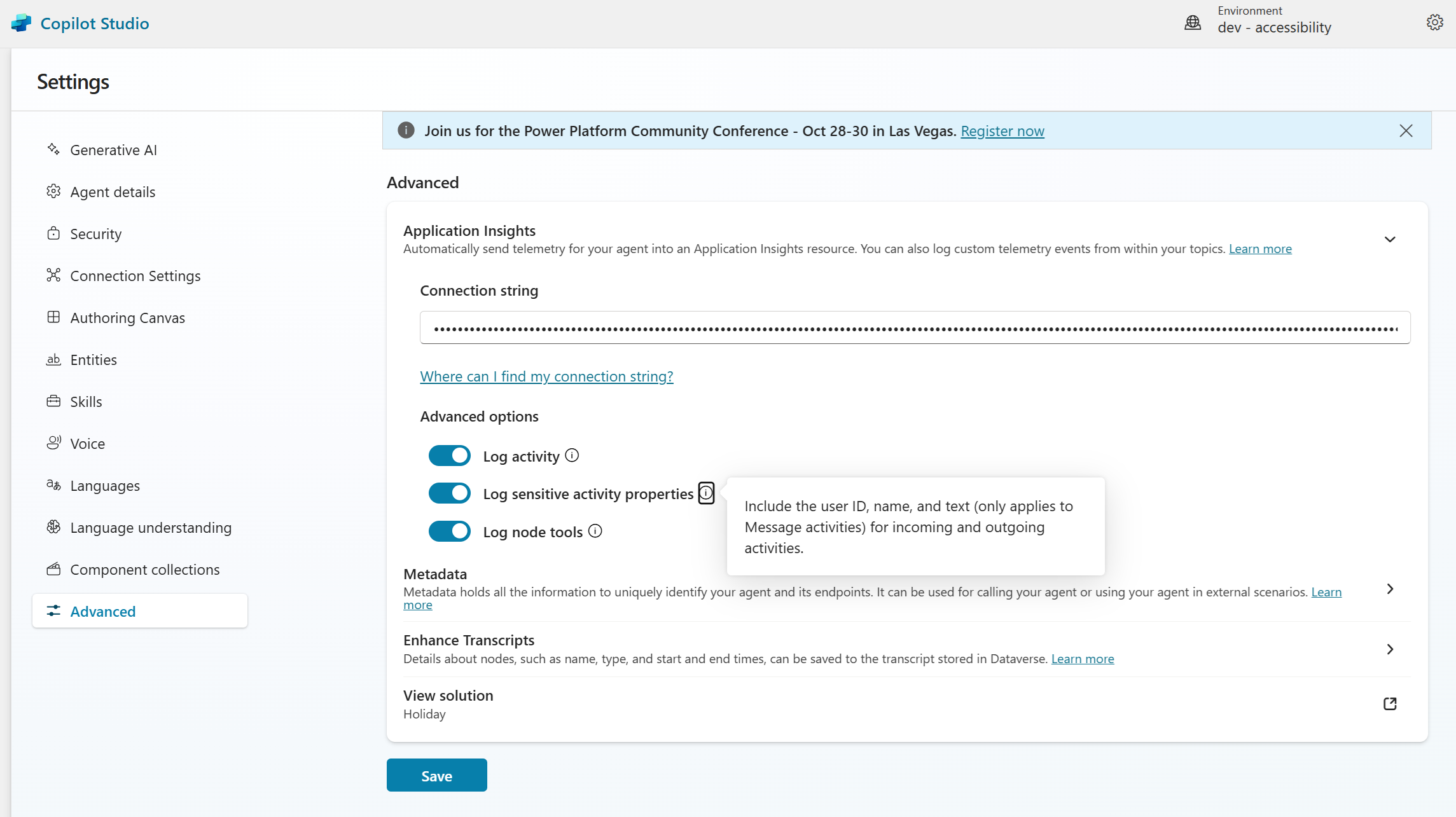Open the settings gear in the top bar

pos(1435,22)
